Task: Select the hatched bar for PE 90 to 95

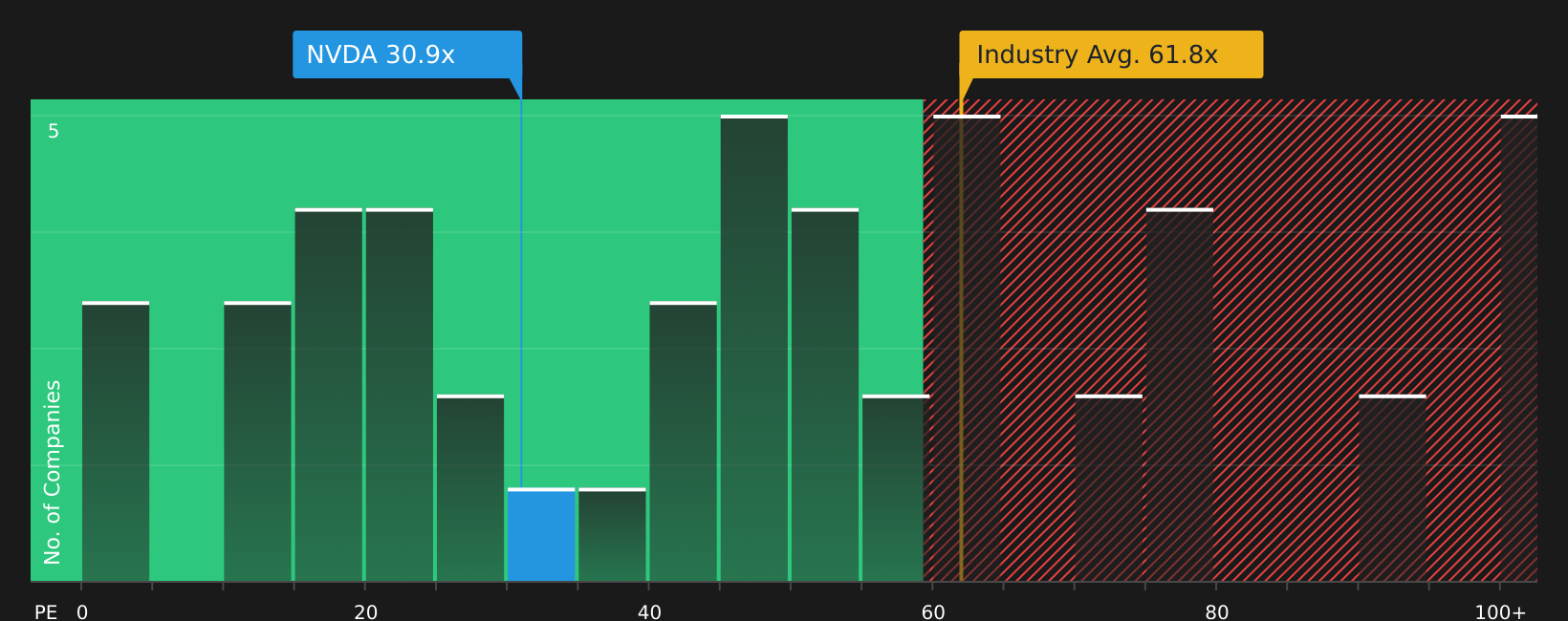Action: 1392,488
